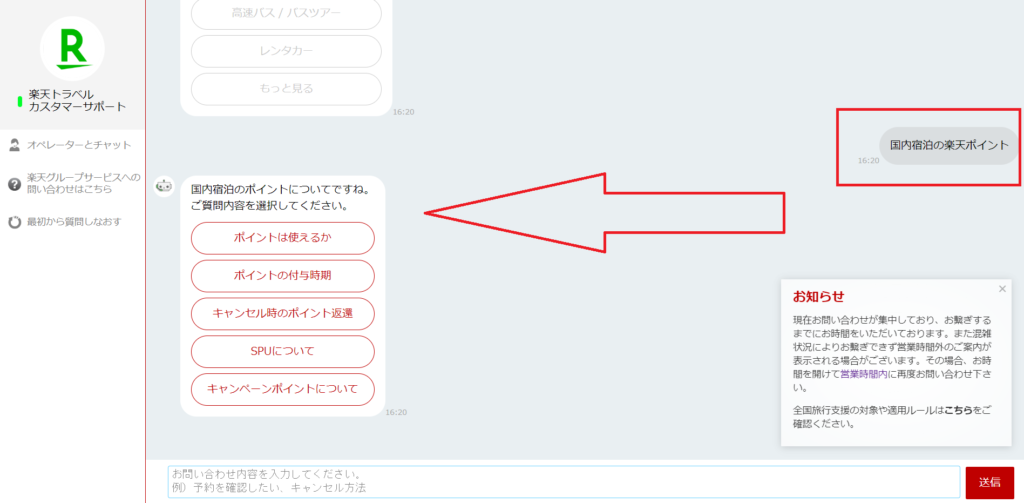Click the chatbot avatar icon
This screenshot has height=503, width=1024.
(x=164, y=186)
